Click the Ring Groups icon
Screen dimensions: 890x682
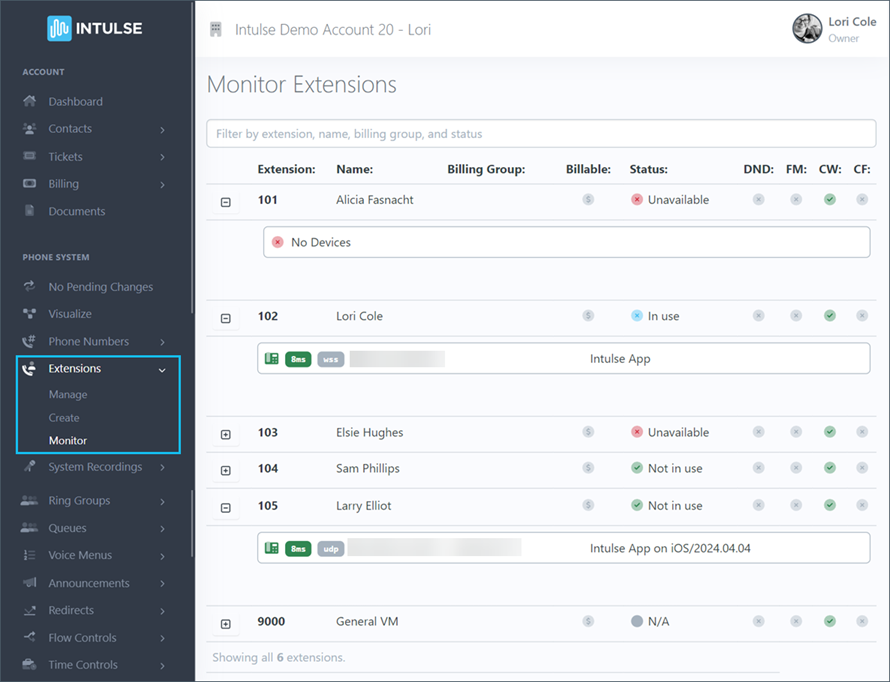30,500
